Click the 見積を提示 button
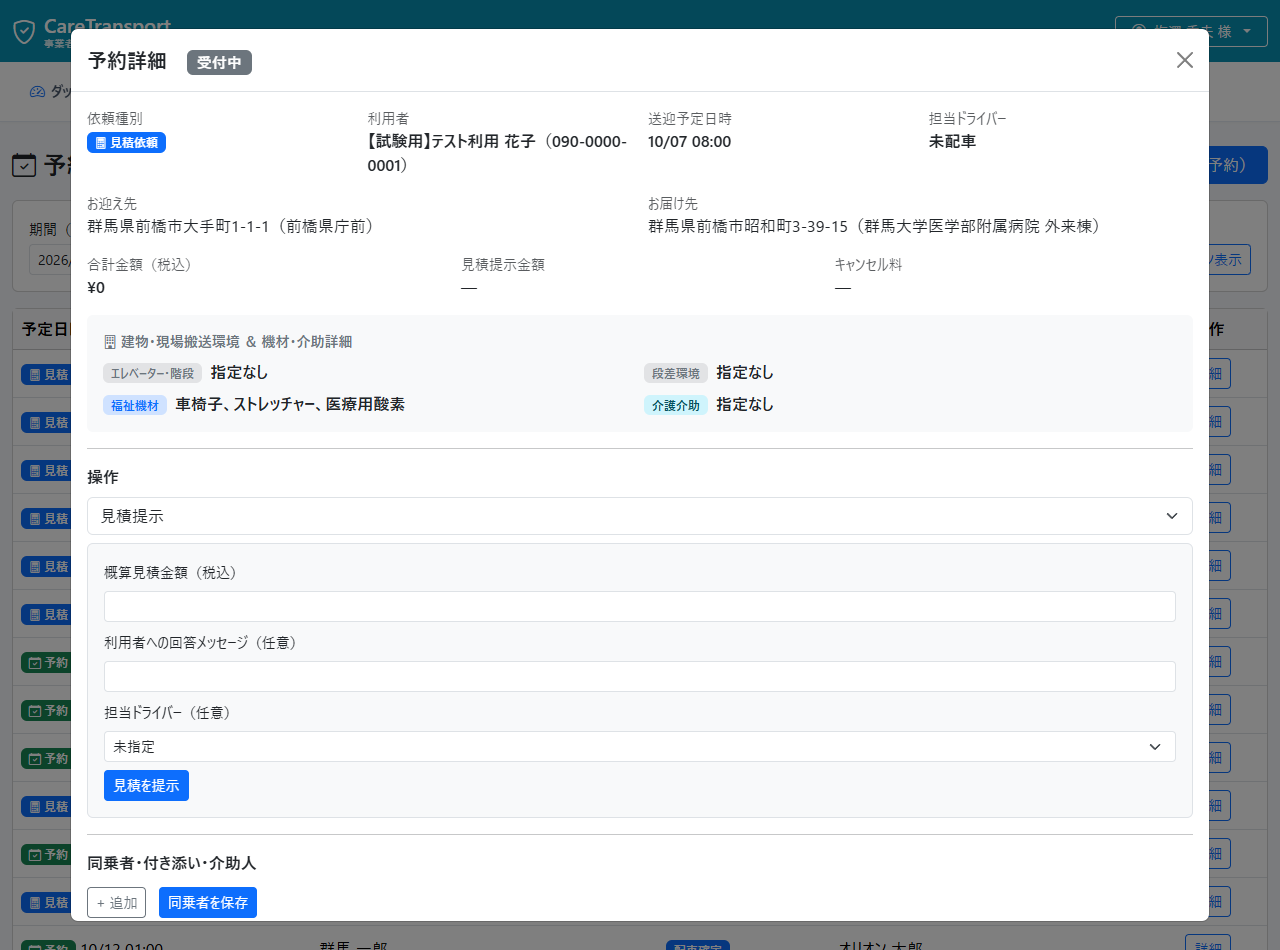The width and height of the screenshot is (1280, 950). click(146, 786)
